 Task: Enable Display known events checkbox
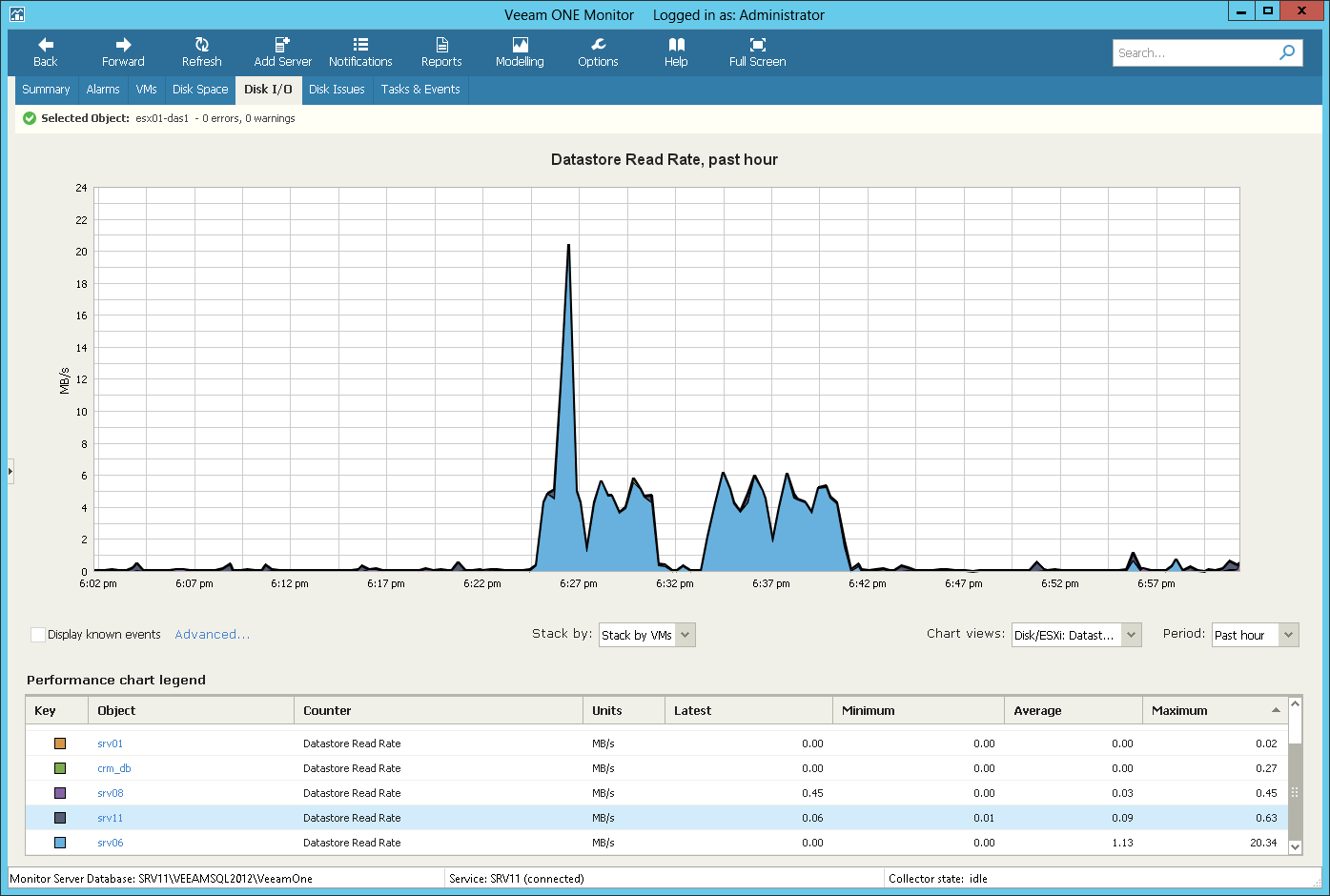pos(38,635)
